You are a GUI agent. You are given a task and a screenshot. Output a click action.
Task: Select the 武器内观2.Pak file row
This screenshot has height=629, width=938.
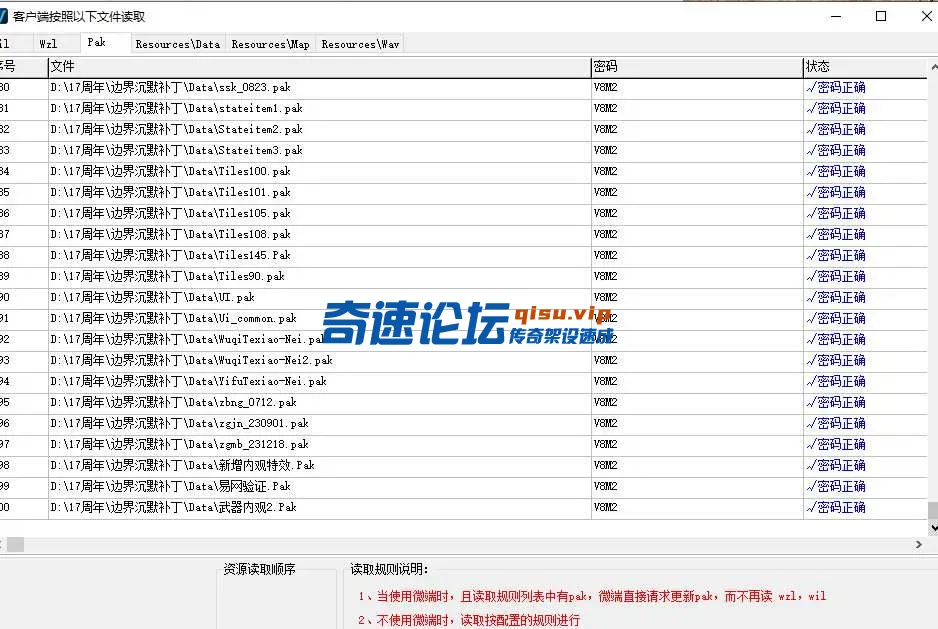(464, 507)
